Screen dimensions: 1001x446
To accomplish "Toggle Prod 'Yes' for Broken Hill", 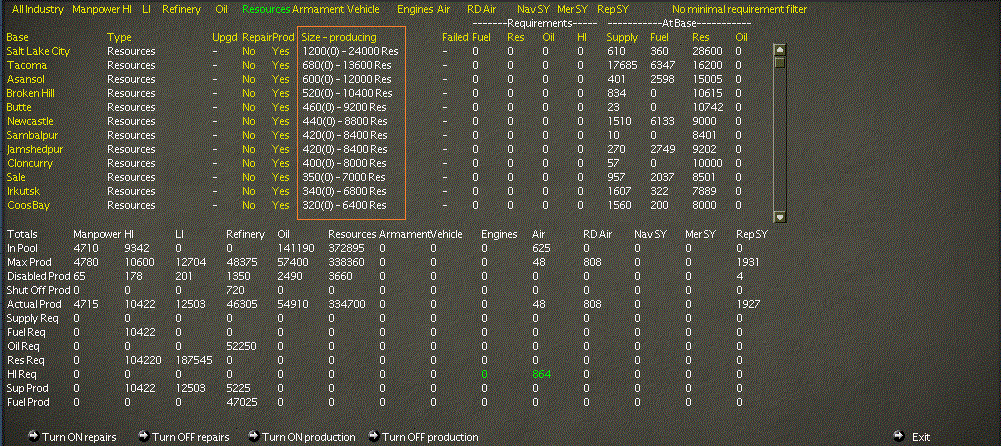I will pos(280,93).
